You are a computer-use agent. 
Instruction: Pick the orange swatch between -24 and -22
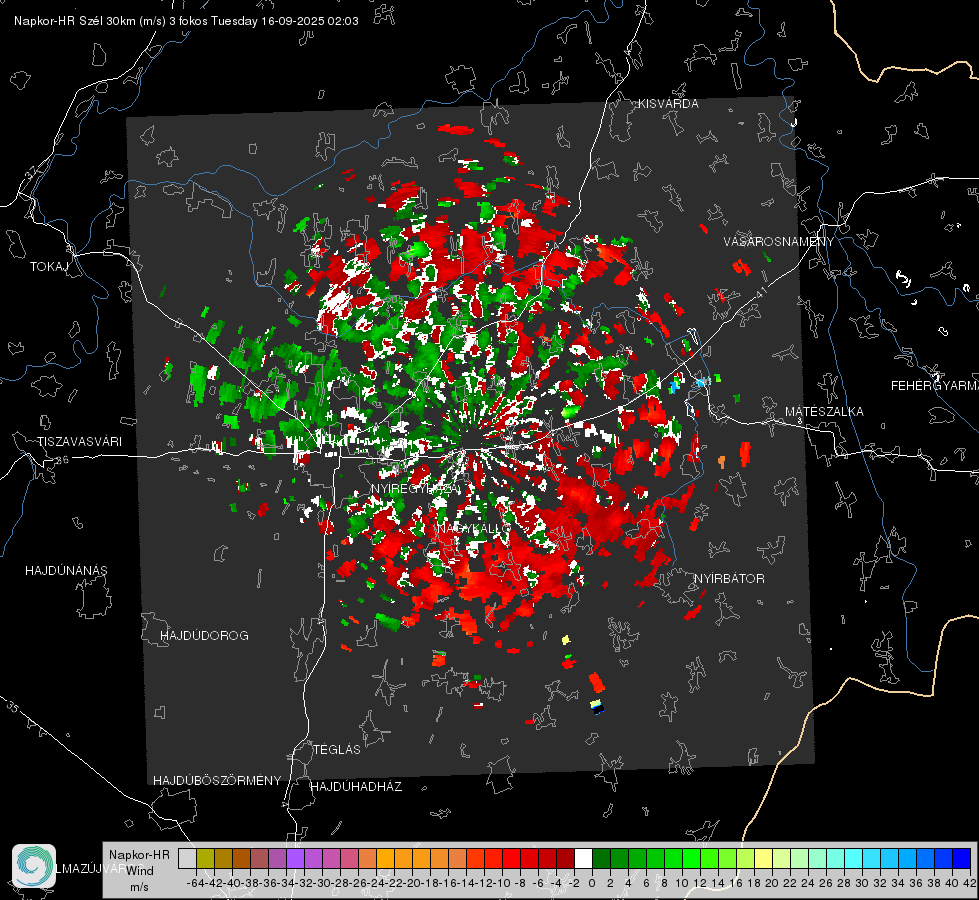coord(385,858)
